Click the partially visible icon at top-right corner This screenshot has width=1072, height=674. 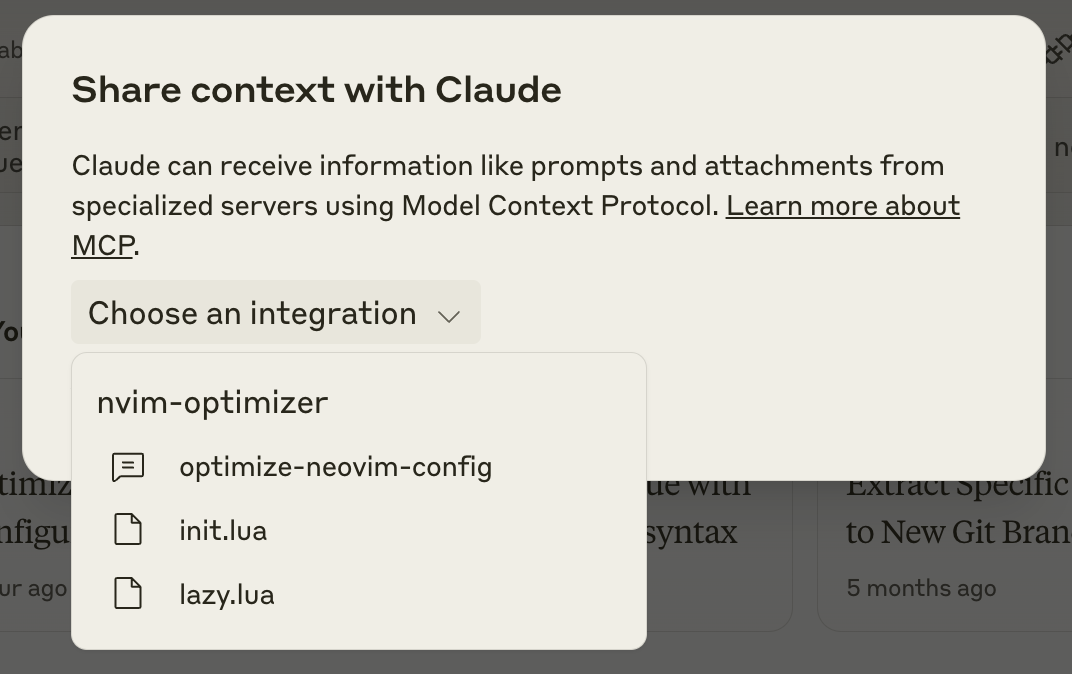tap(1058, 49)
